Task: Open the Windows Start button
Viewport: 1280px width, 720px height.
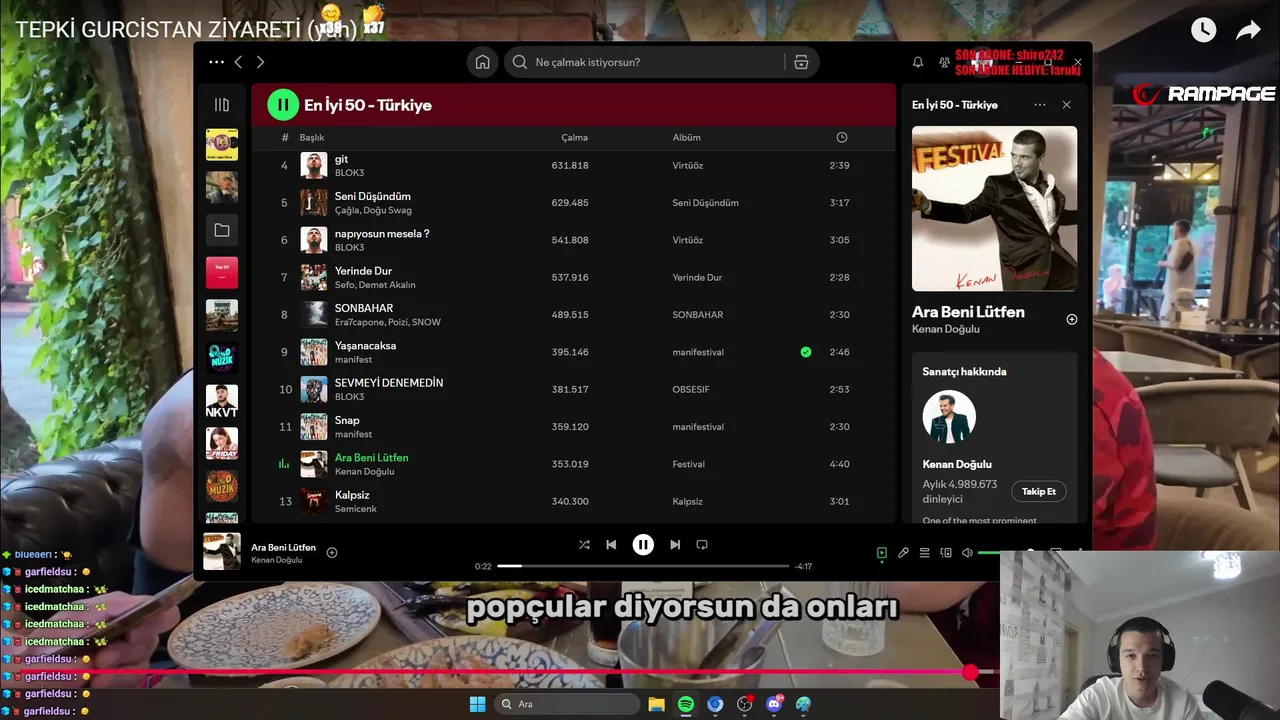Action: [477, 704]
